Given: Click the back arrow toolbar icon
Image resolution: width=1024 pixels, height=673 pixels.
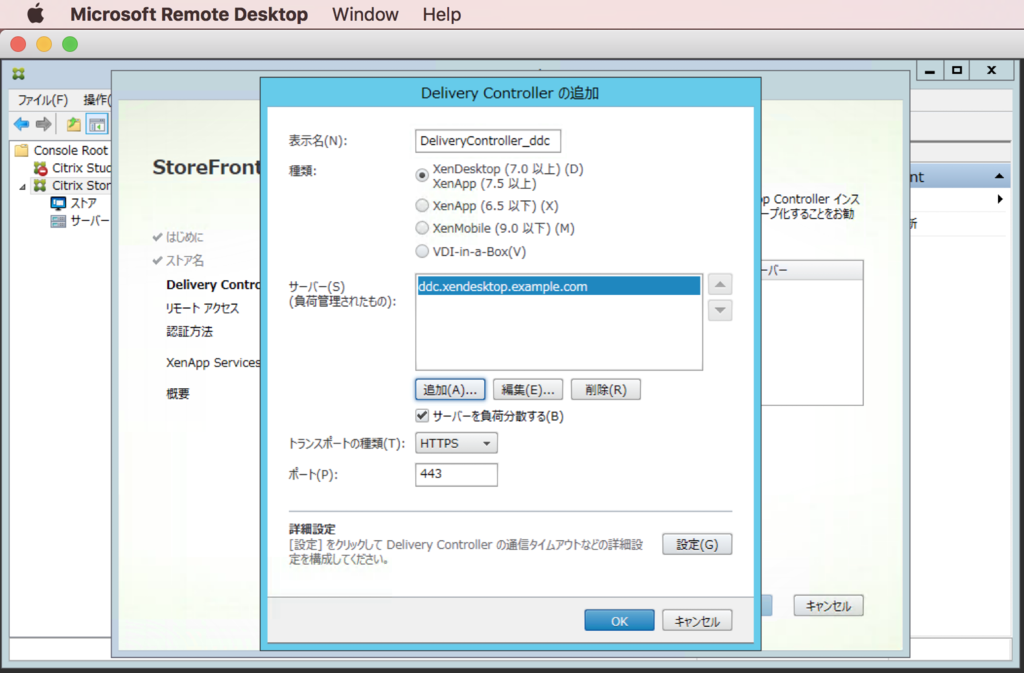Looking at the screenshot, I should [x=22, y=124].
